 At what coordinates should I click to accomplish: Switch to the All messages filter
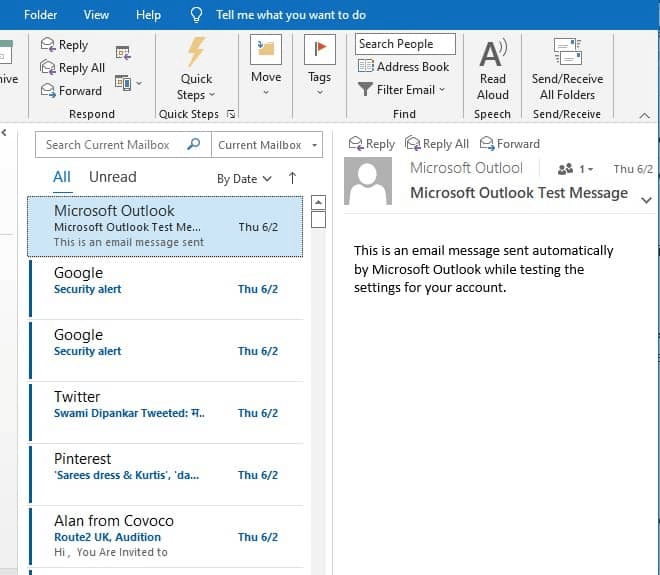[62, 177]
